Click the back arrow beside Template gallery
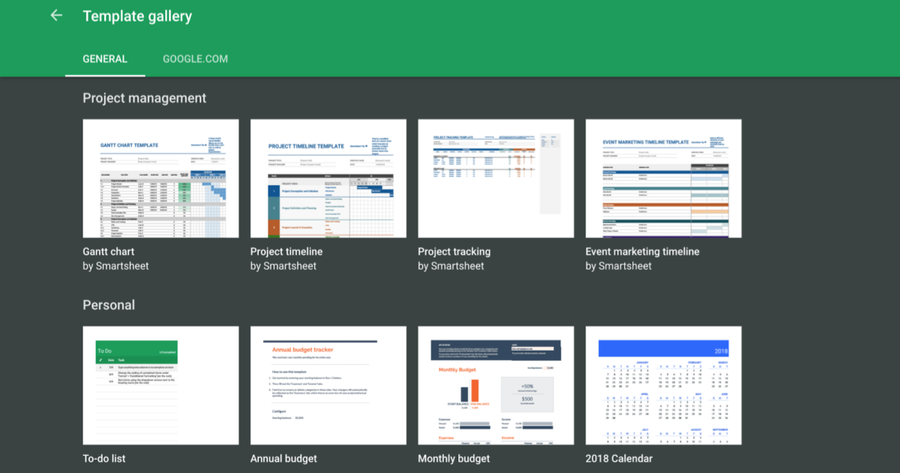900x473 pixels. pyautogui.click(x=56, y=15)
